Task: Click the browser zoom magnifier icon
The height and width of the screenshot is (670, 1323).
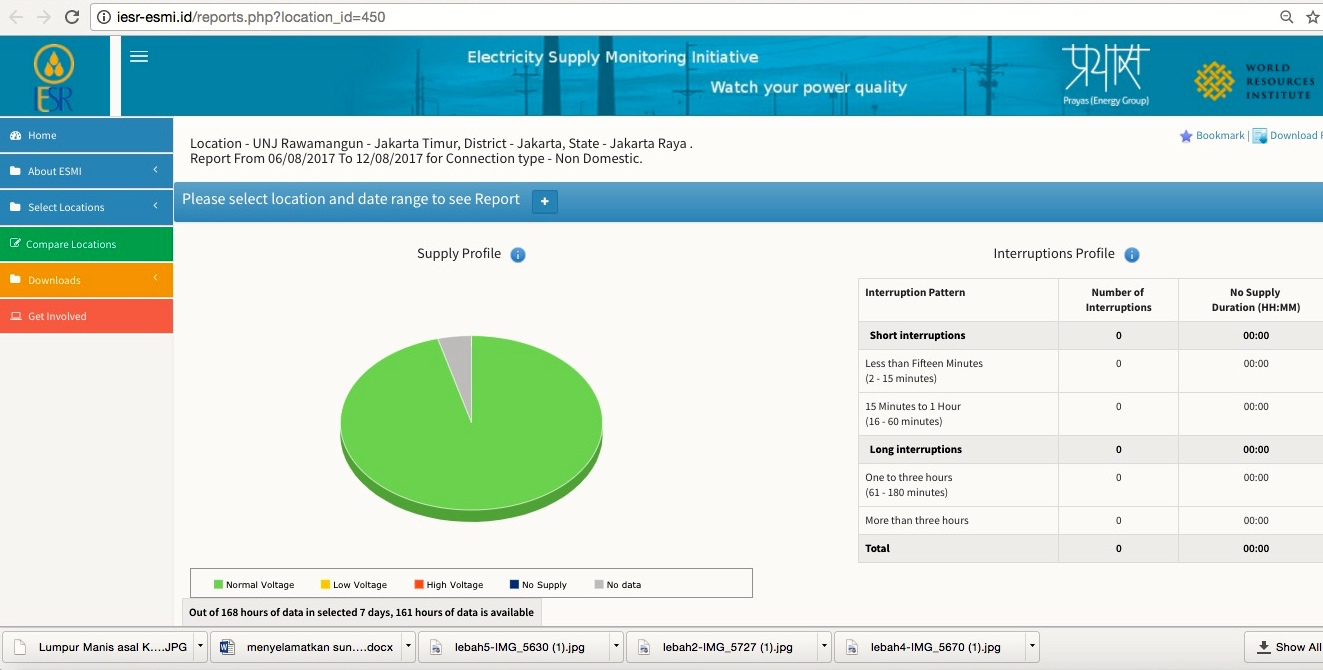Action: 1287,17
